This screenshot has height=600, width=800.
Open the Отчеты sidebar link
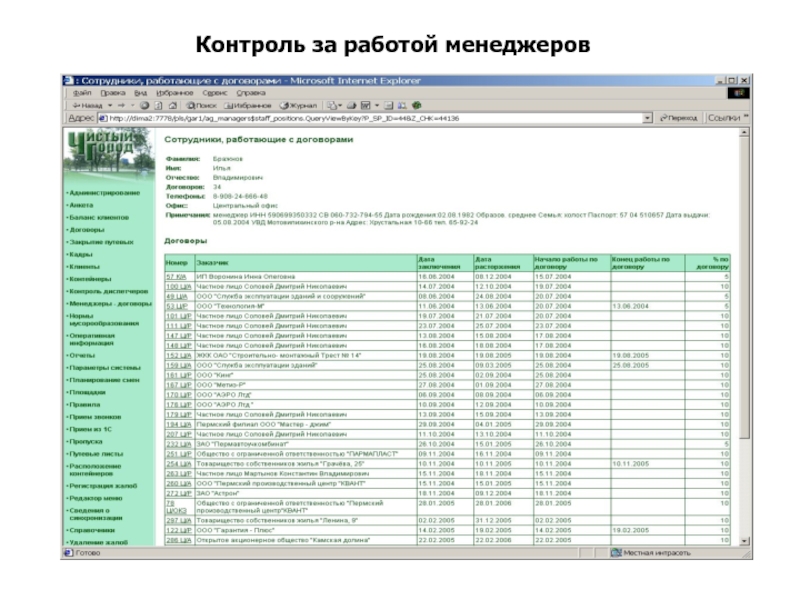[x=82, y=355]
